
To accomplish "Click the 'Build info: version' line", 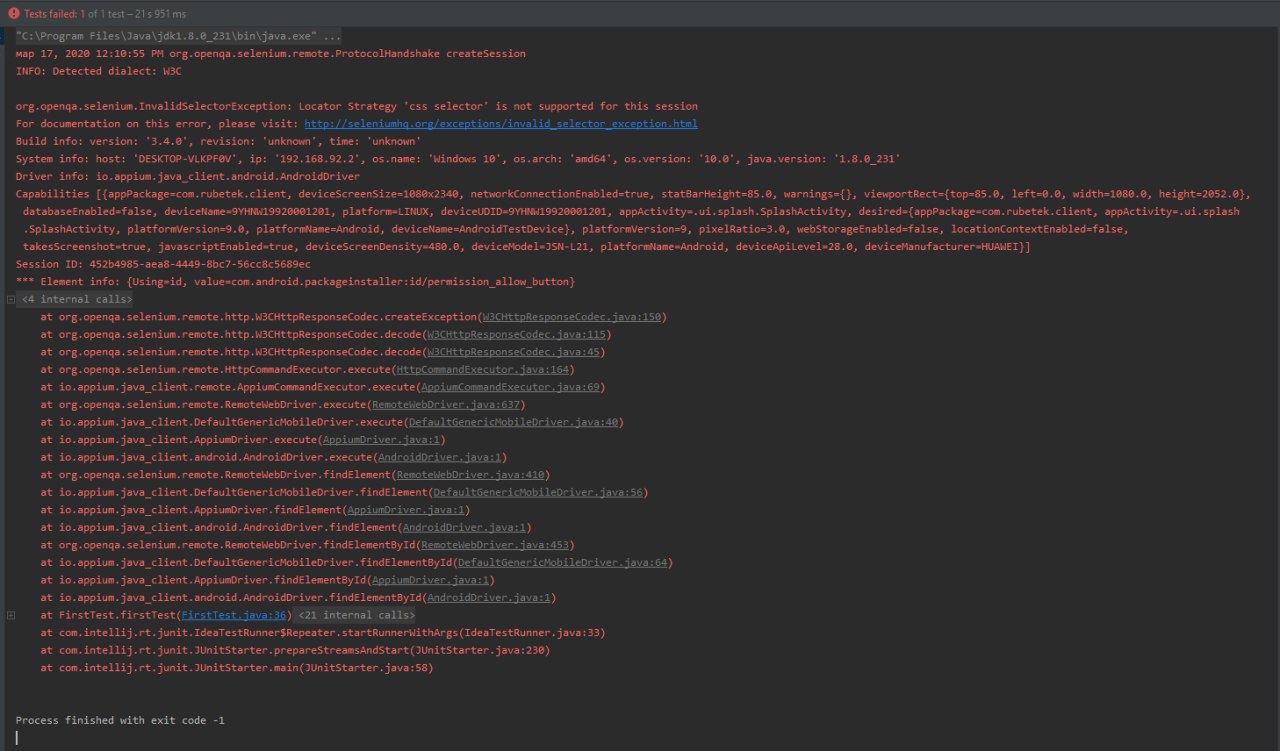I will 218,142.
